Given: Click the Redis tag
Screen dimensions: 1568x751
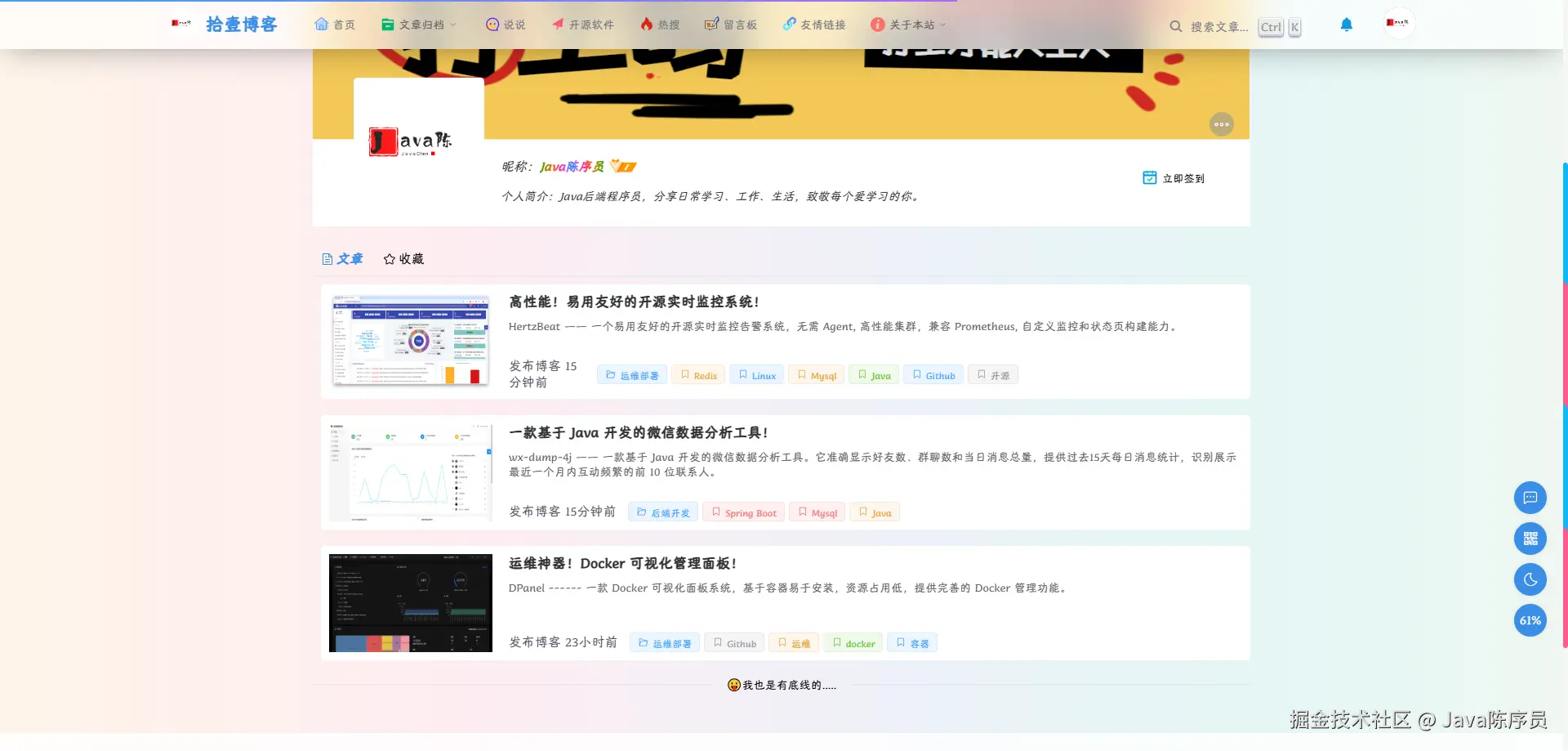Looking at the screenshot, I should tap(698, 375).
